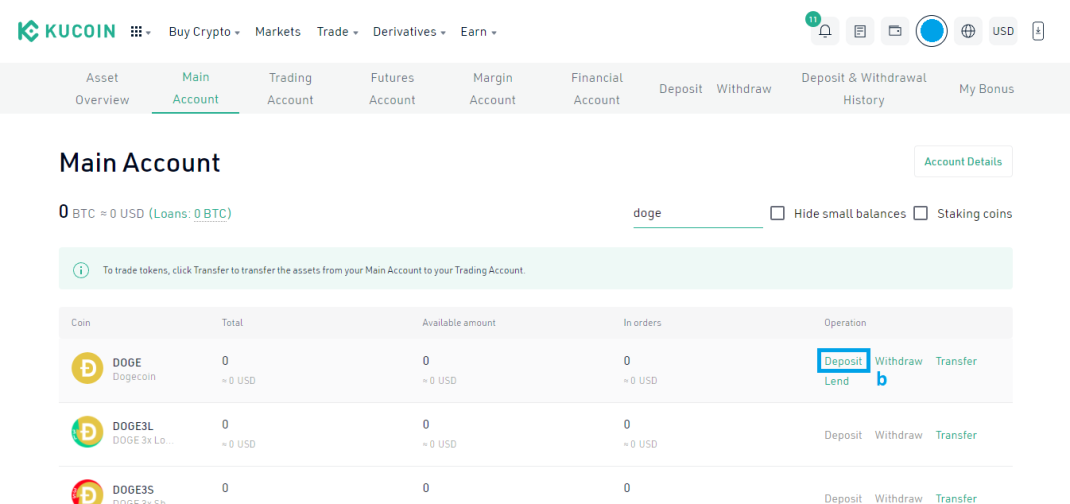Click Deposit link for DOGE
The height and width of the screenshot is (504, 1070).
pos(843,361)
